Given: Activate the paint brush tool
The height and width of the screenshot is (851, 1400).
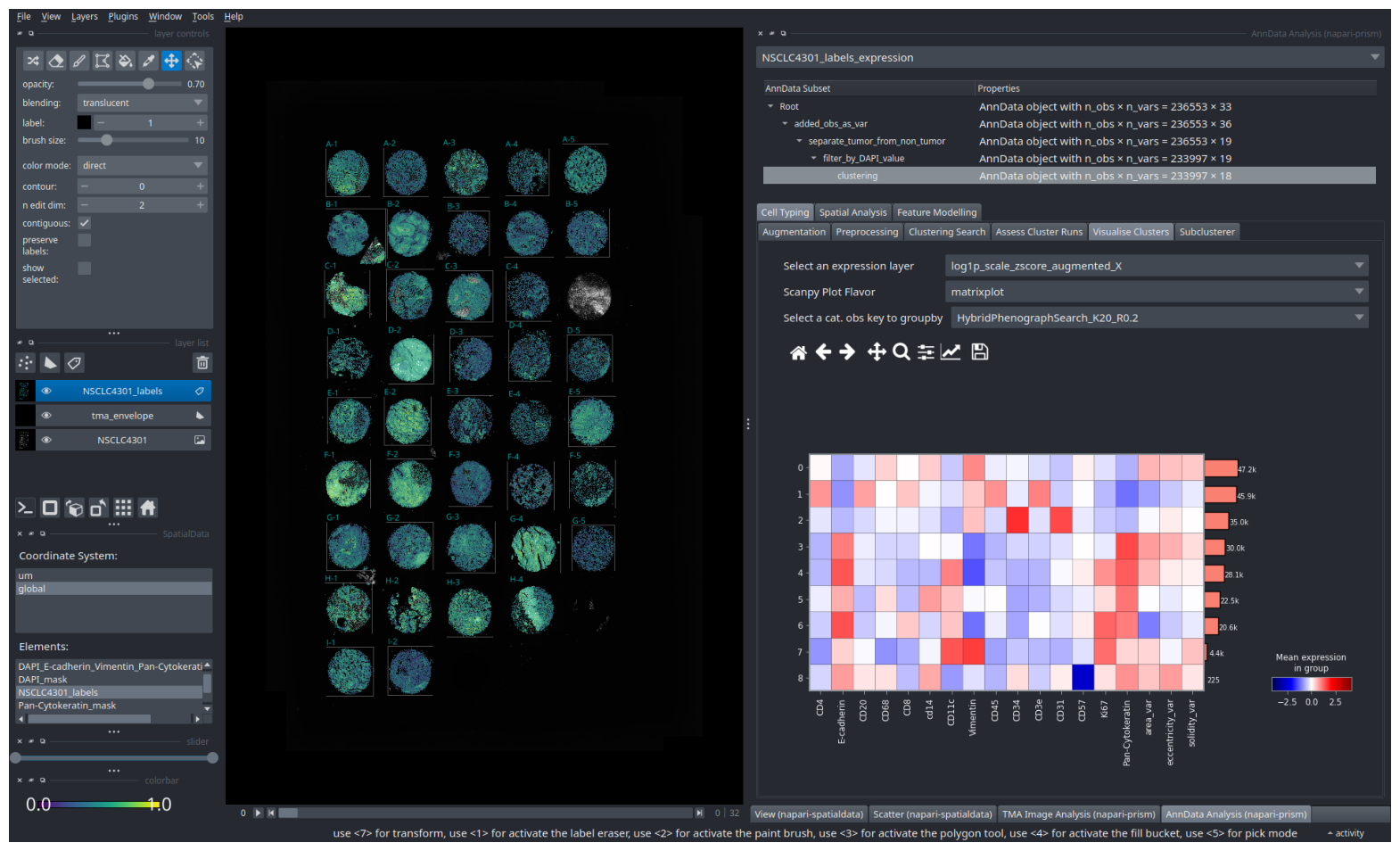Looking at the screenshot, I should [79, 61].
